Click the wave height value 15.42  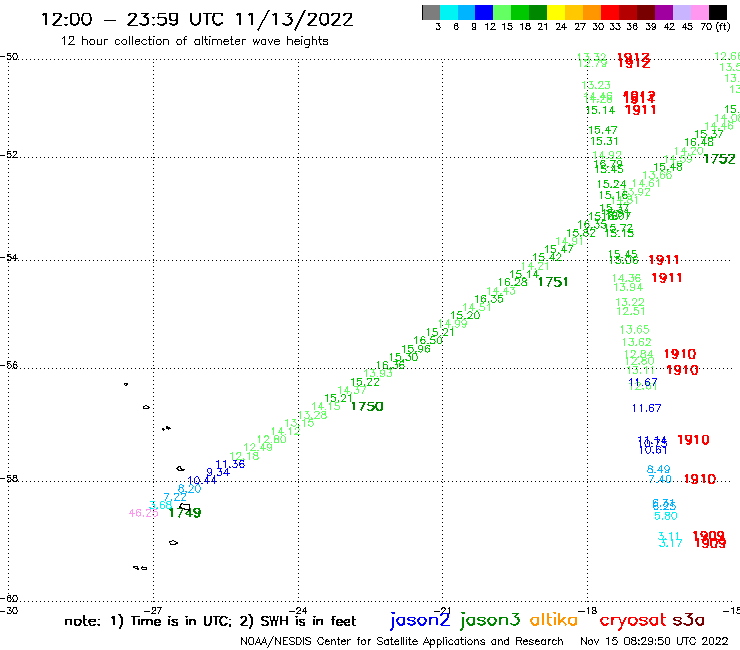[x=547, y=257]
